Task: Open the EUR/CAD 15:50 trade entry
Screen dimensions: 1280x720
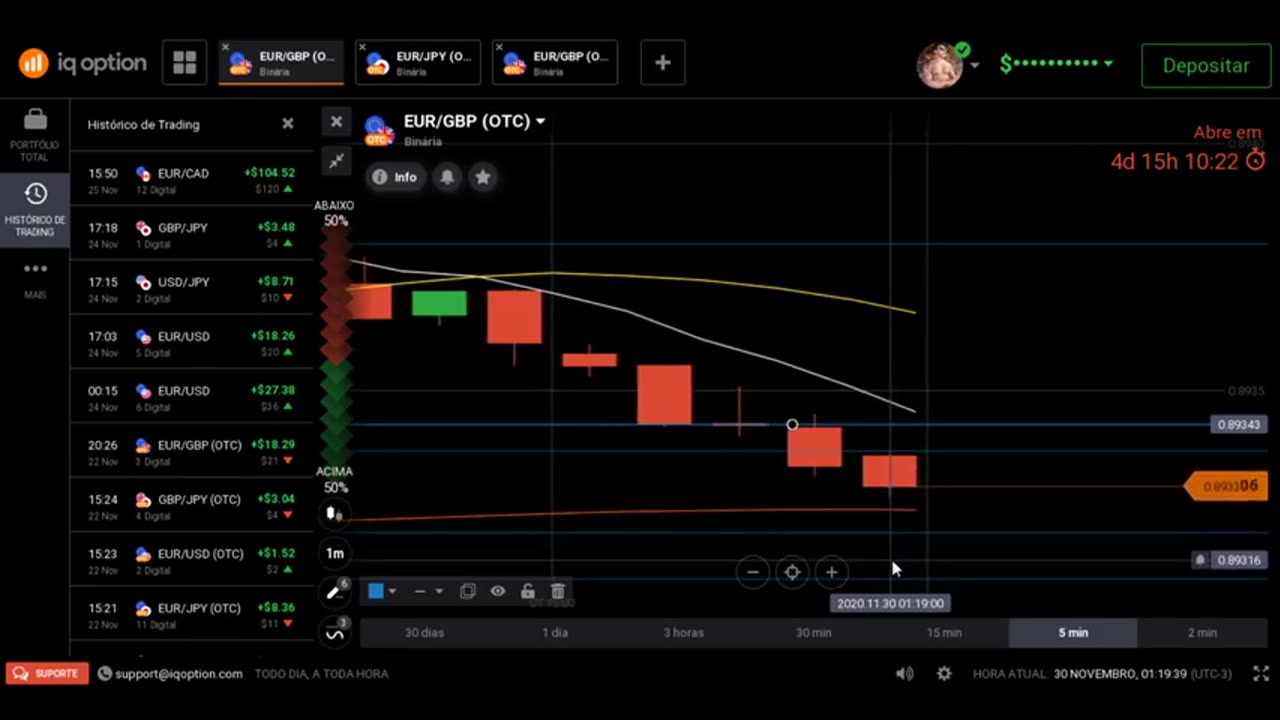Action: tap(191, 180)
